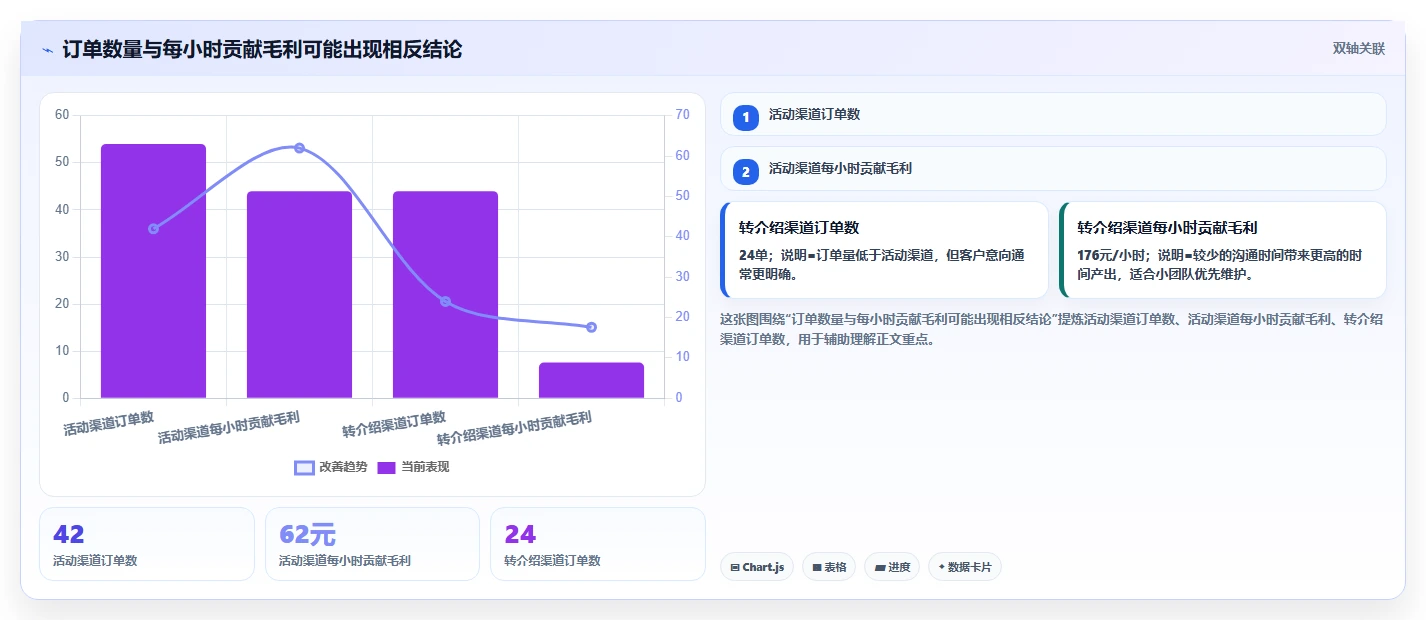Screen dimensions: 1426x620
Task: Click the 双轴关联 label in header
Action: coord(1358,49)
